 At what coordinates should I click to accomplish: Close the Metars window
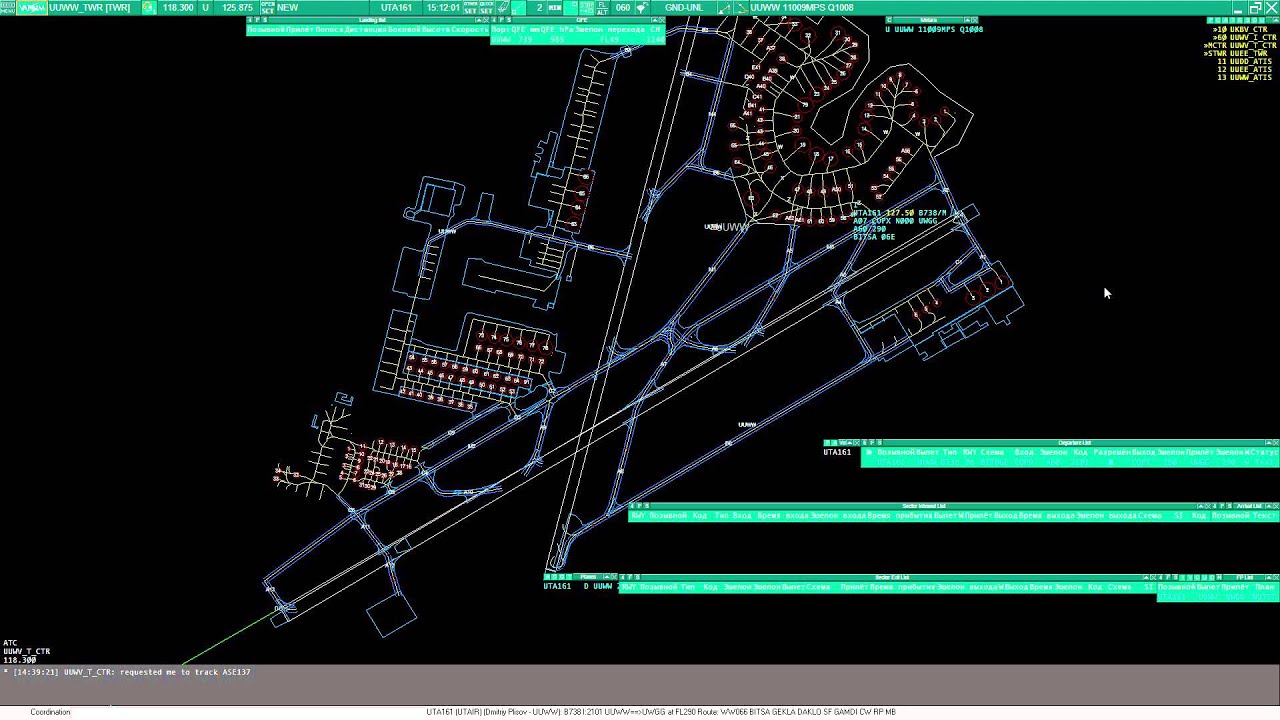[974, 20]
